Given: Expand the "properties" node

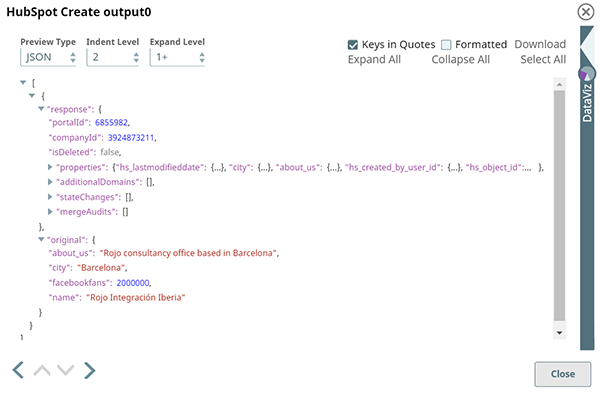Looking at the screenshot, I should 50,167.
